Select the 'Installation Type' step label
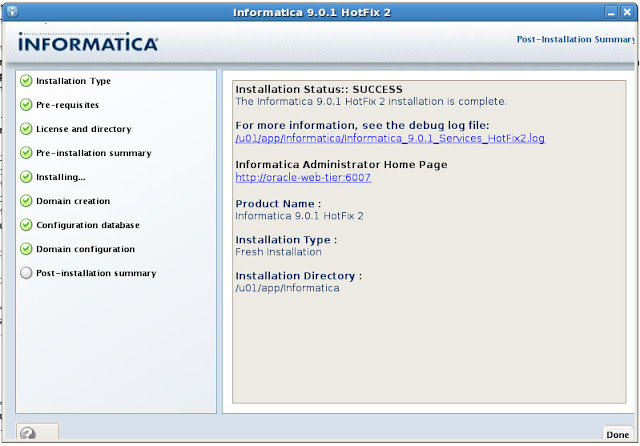The width and height of the screenshot is (640, 446). [73, 81]
